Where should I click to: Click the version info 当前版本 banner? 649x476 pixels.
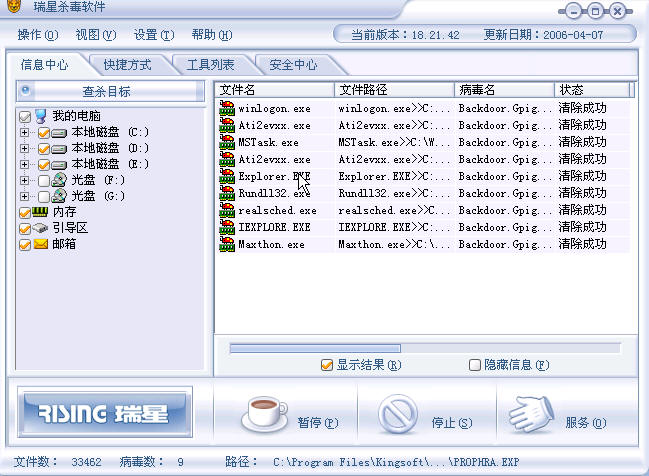[485, 35]
